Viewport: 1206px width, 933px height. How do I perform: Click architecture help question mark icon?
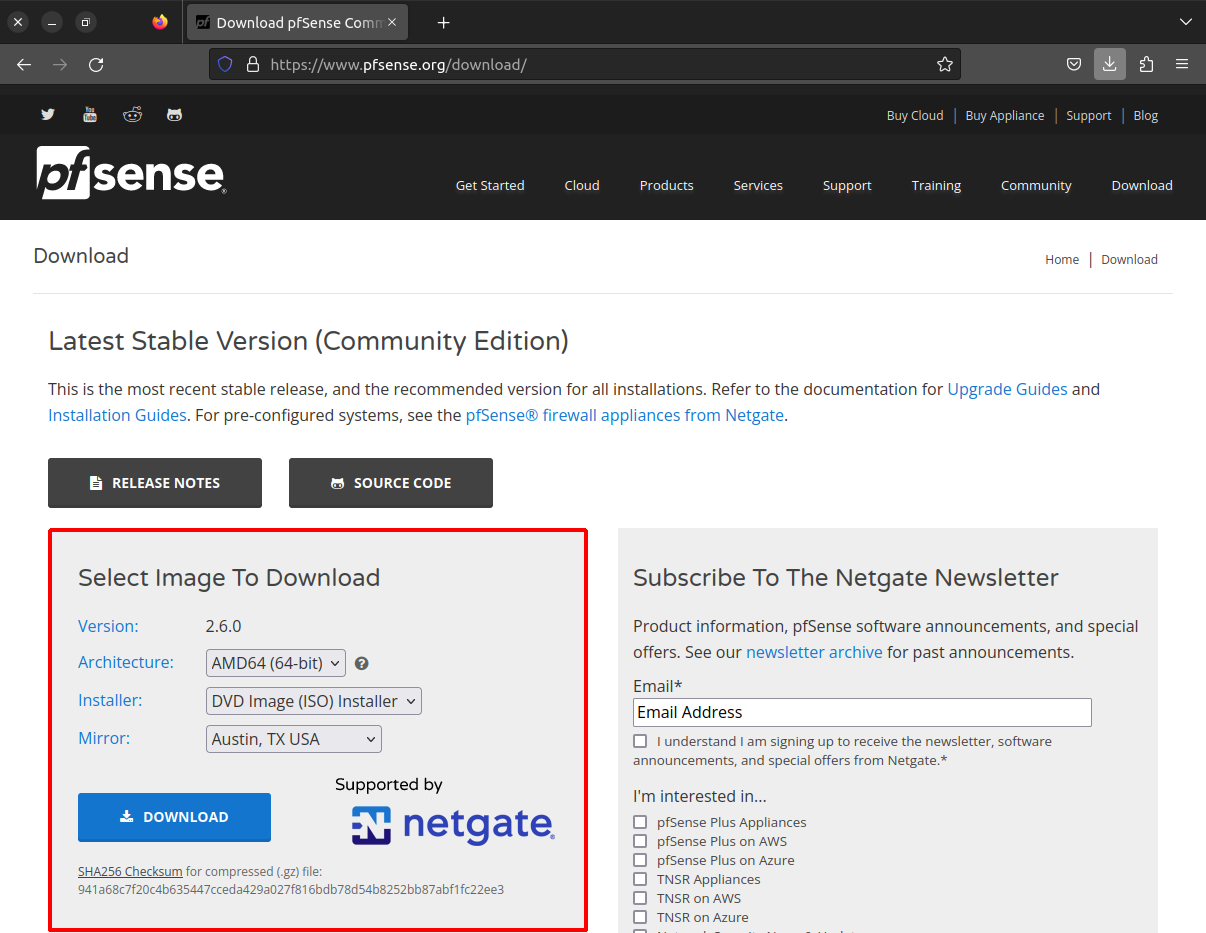(362, 663)
